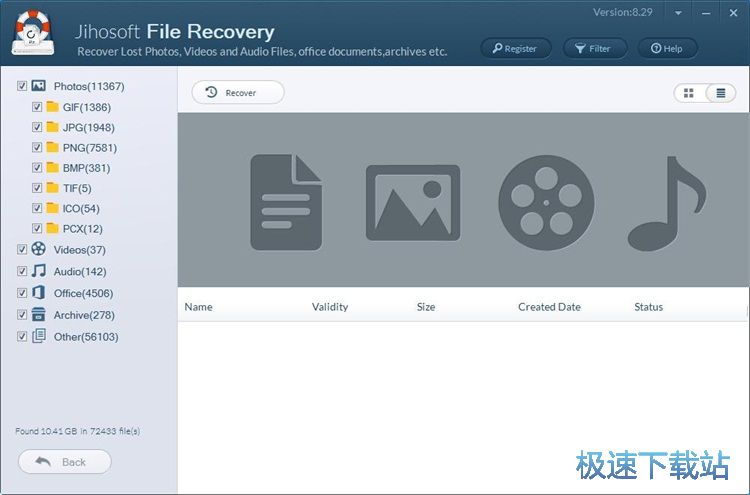Click the GIF folder icon

tap(53, 107)
